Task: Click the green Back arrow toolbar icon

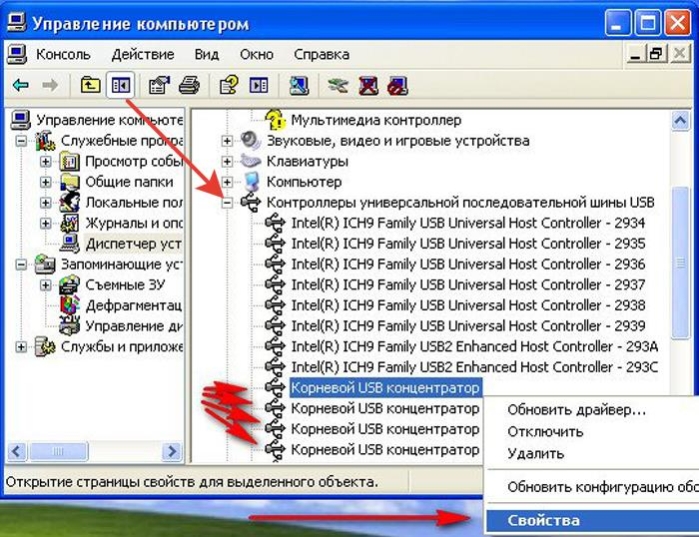Action: tap(21, 85)
